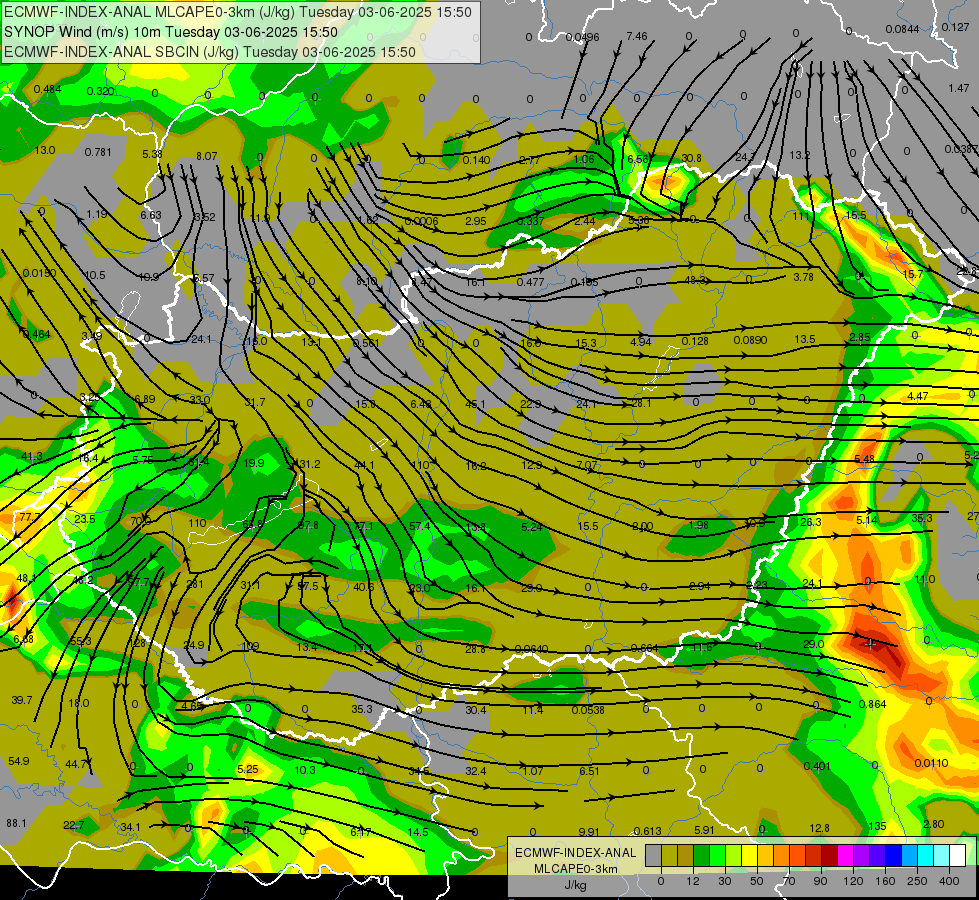Click legend tick label 160
The height and width of the screenshot is (900, 979).
click(x=885, y=881)
